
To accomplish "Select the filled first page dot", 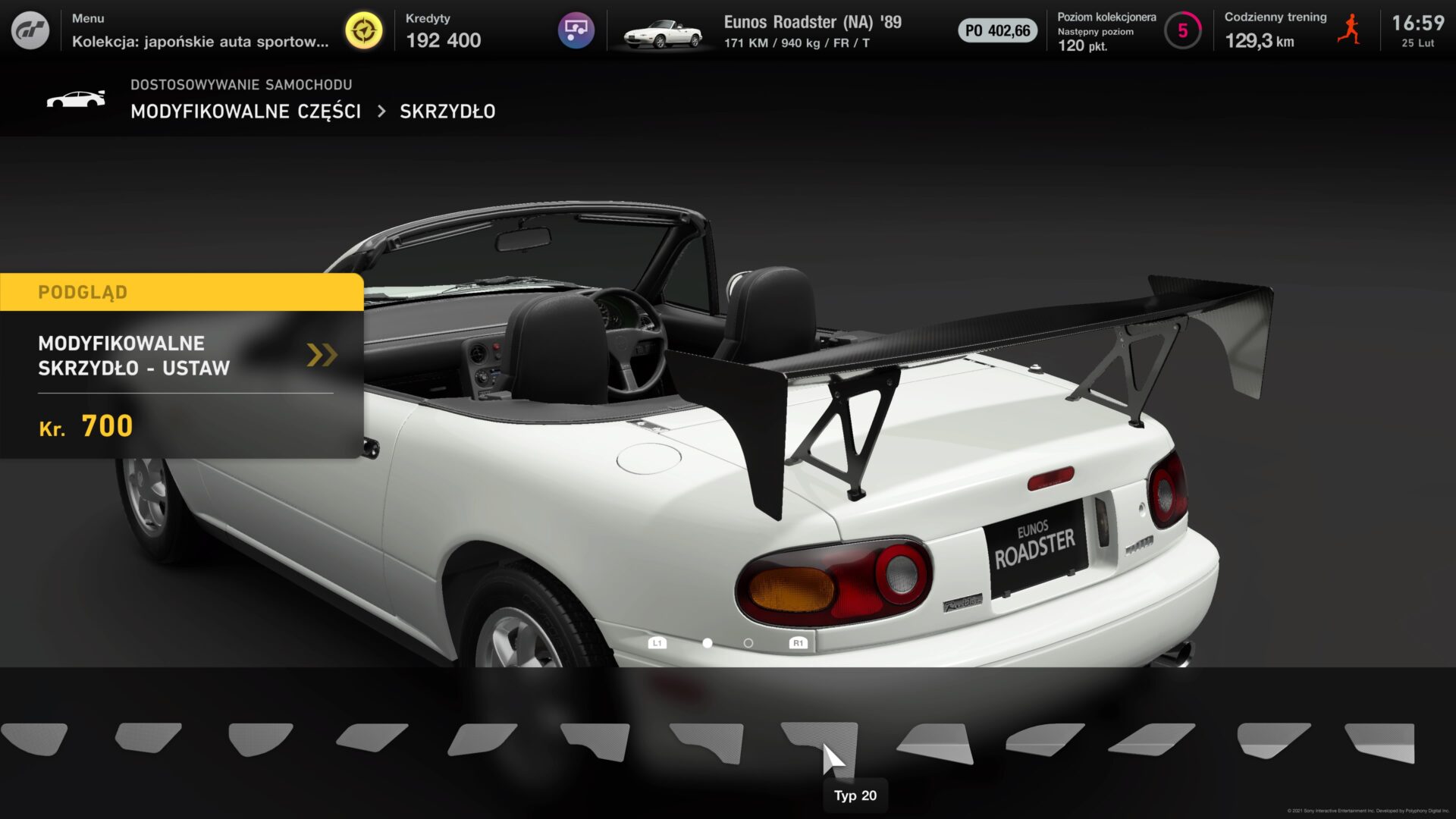I will [x=708, y=643].
